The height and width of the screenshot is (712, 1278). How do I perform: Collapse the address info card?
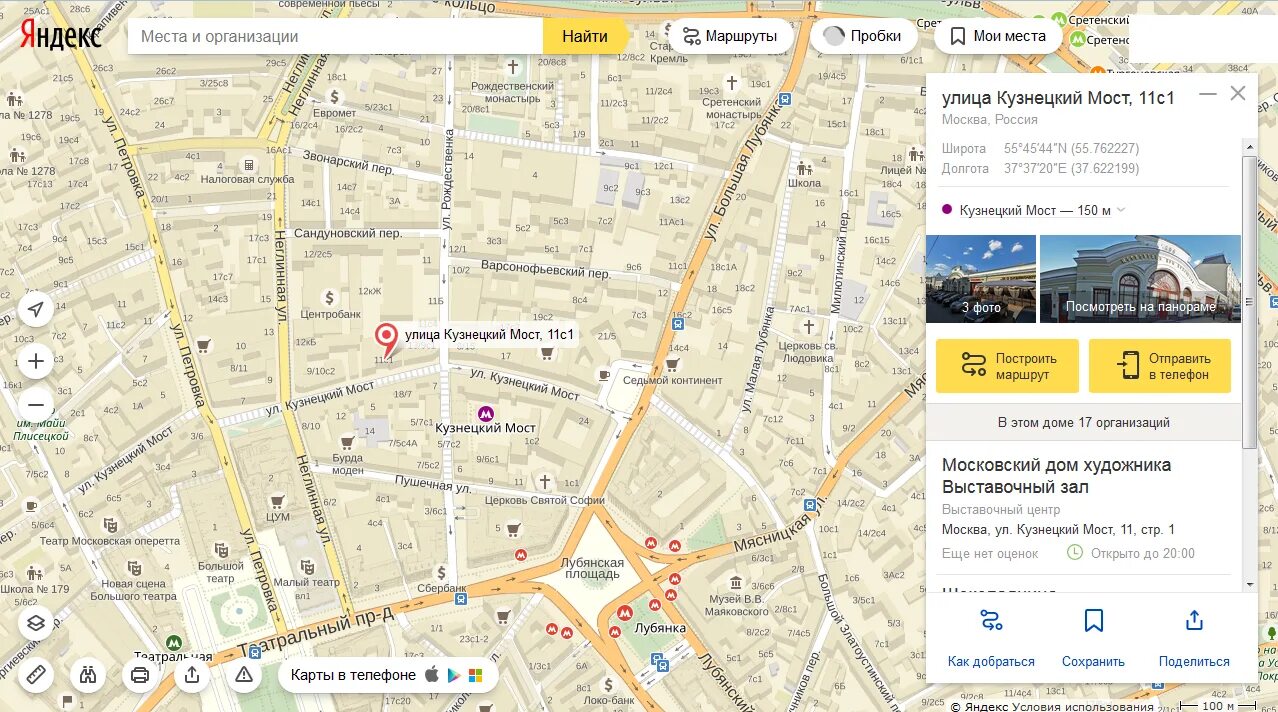pyautogui.click(x=1208, y=94)
